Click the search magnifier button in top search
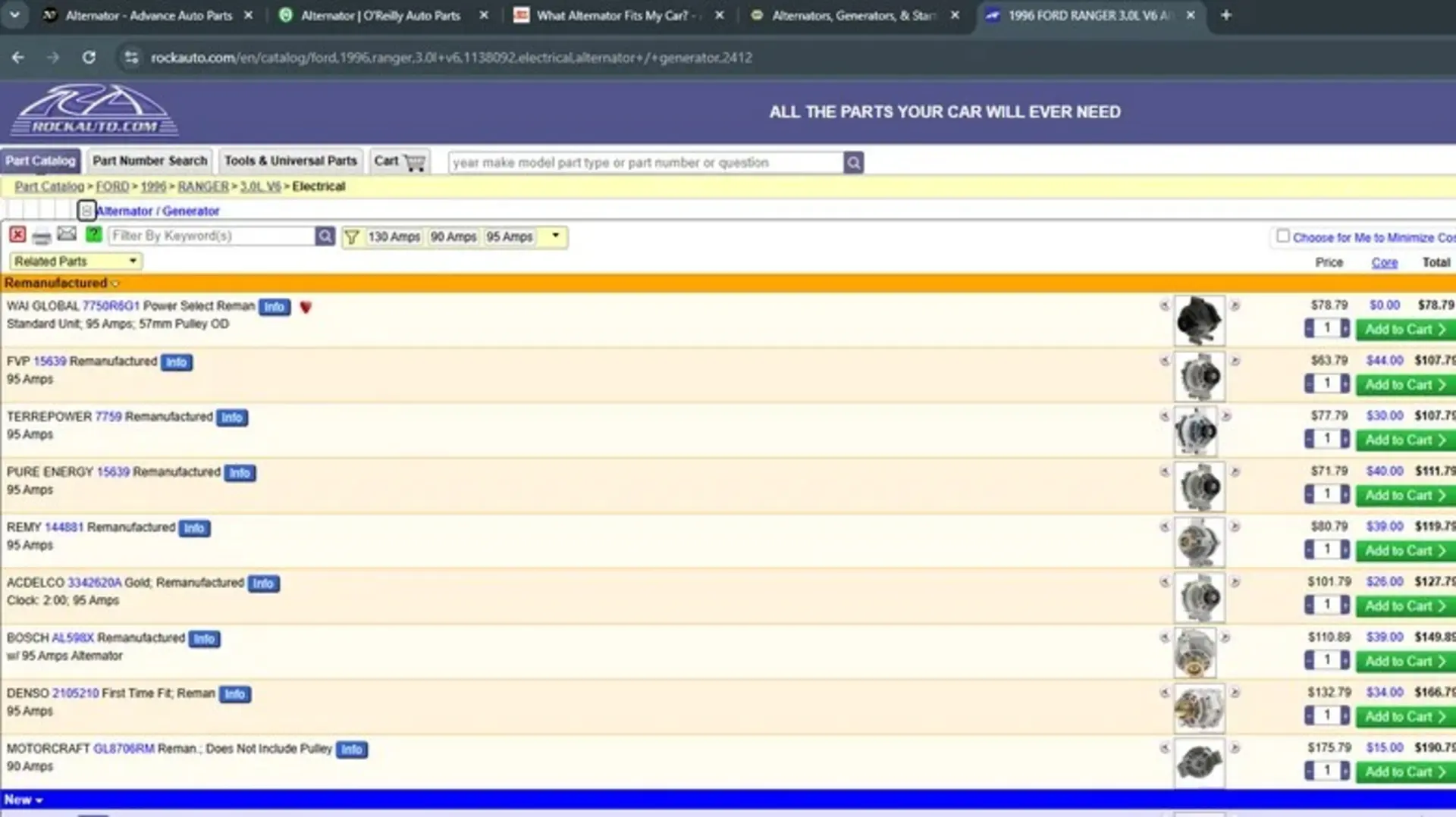 point(853,162)
